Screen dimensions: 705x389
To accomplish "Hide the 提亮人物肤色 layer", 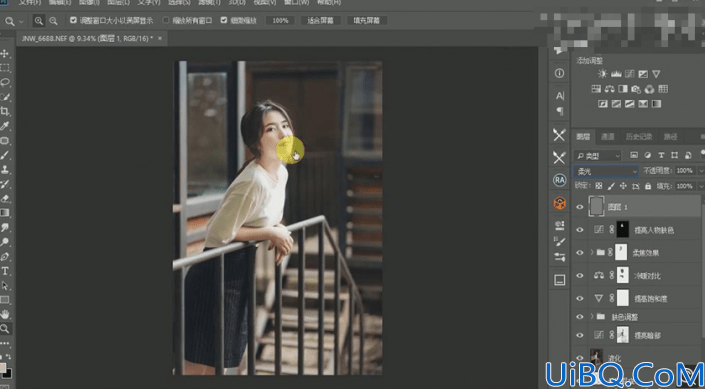I will coord(580,230).
